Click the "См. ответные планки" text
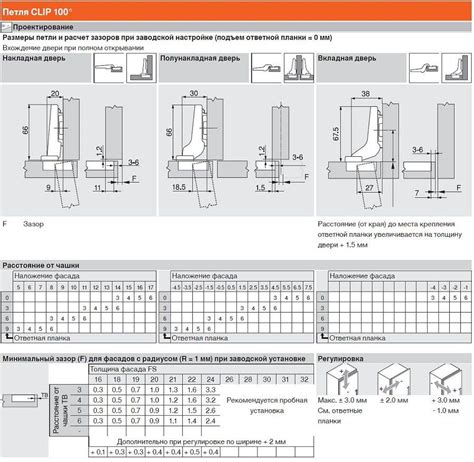Screen dimensions: 474x462 pyautogui.click(x=340, y=416)
